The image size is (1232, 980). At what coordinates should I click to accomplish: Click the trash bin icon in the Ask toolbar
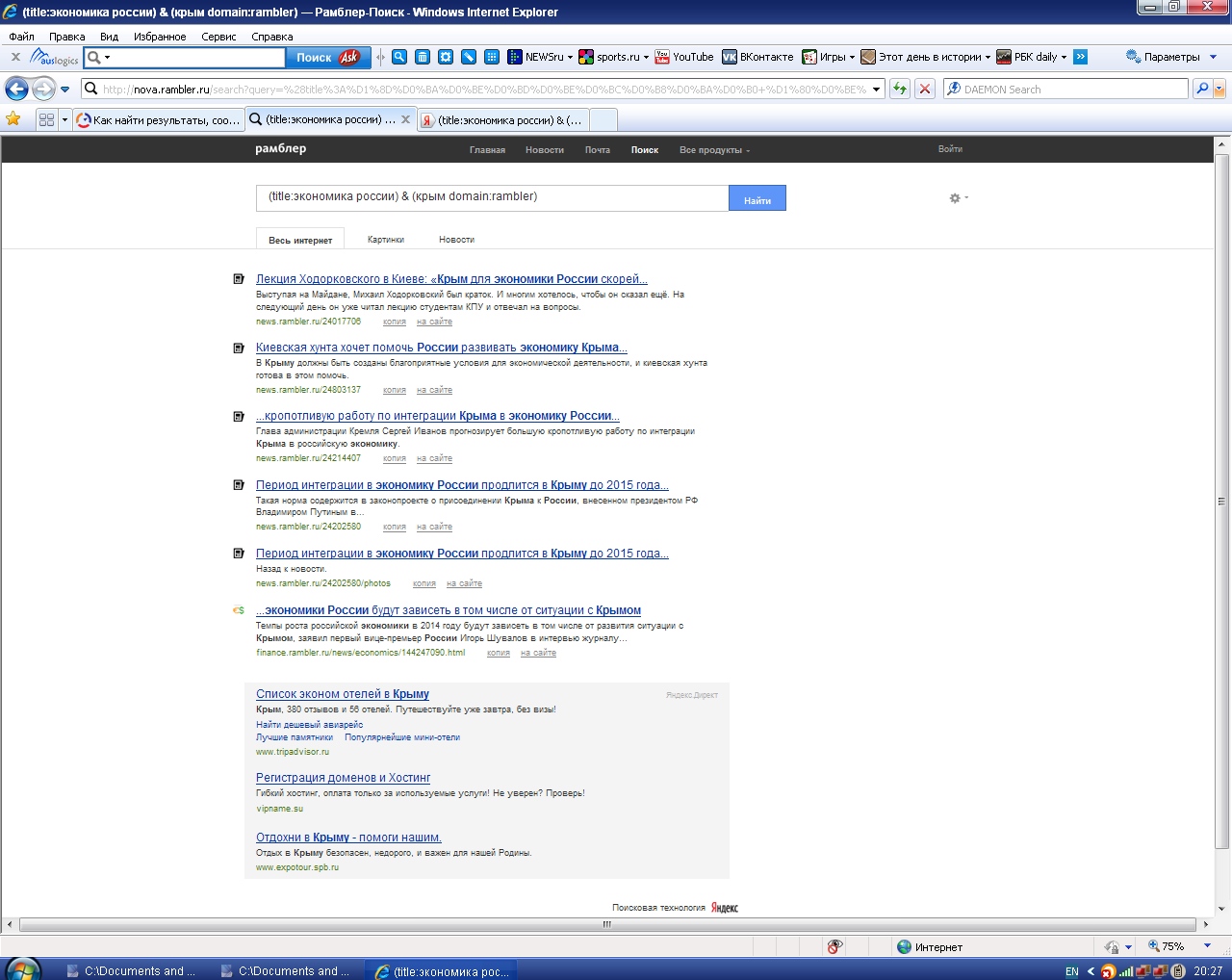(x=423, y=57)
